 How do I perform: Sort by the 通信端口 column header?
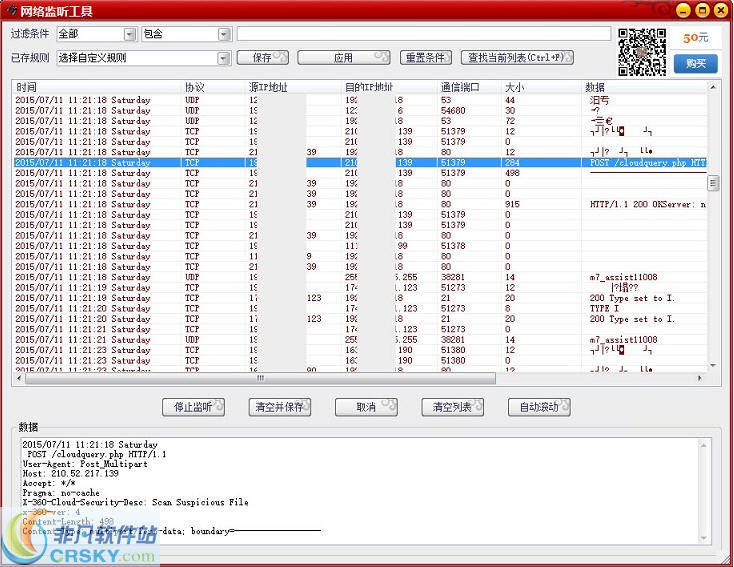pos(470,87)
